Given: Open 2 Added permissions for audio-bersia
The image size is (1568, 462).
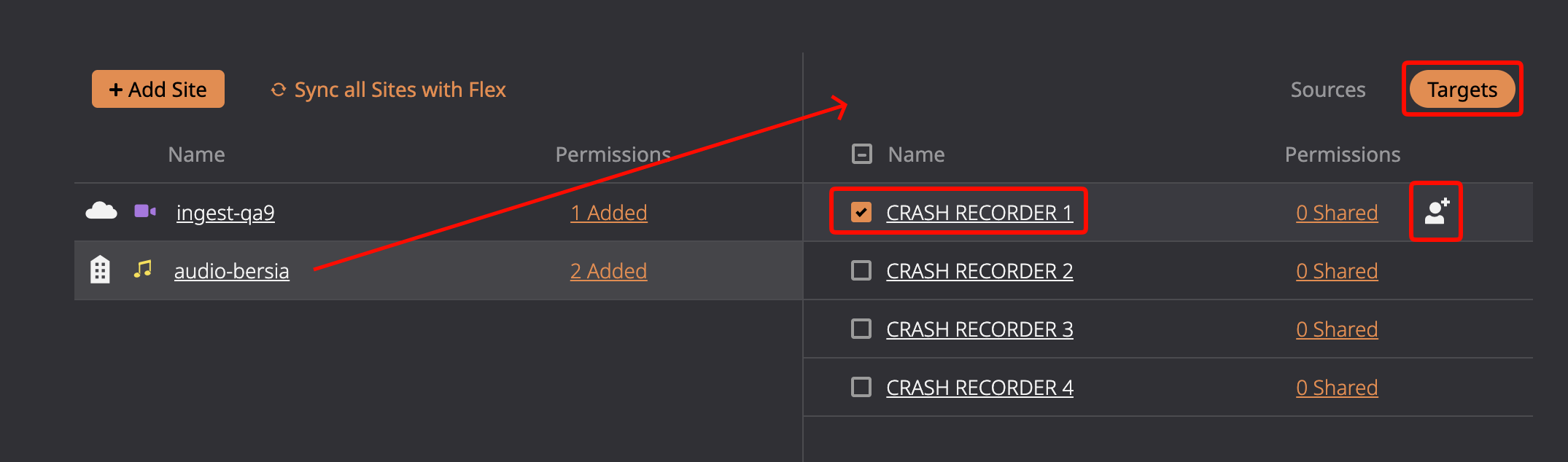Looking at the screenshot, I should click(608, 270).
